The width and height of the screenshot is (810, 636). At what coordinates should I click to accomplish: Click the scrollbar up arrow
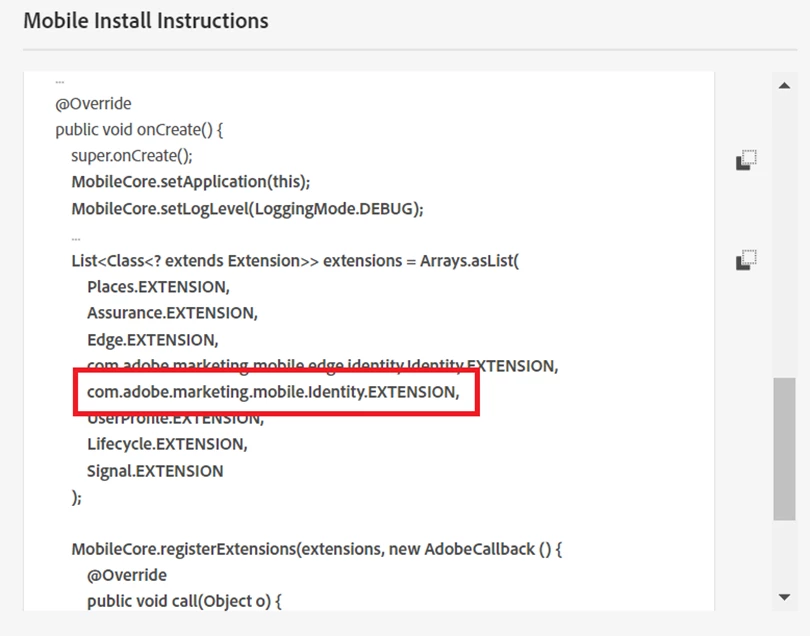tap(784, 86)
